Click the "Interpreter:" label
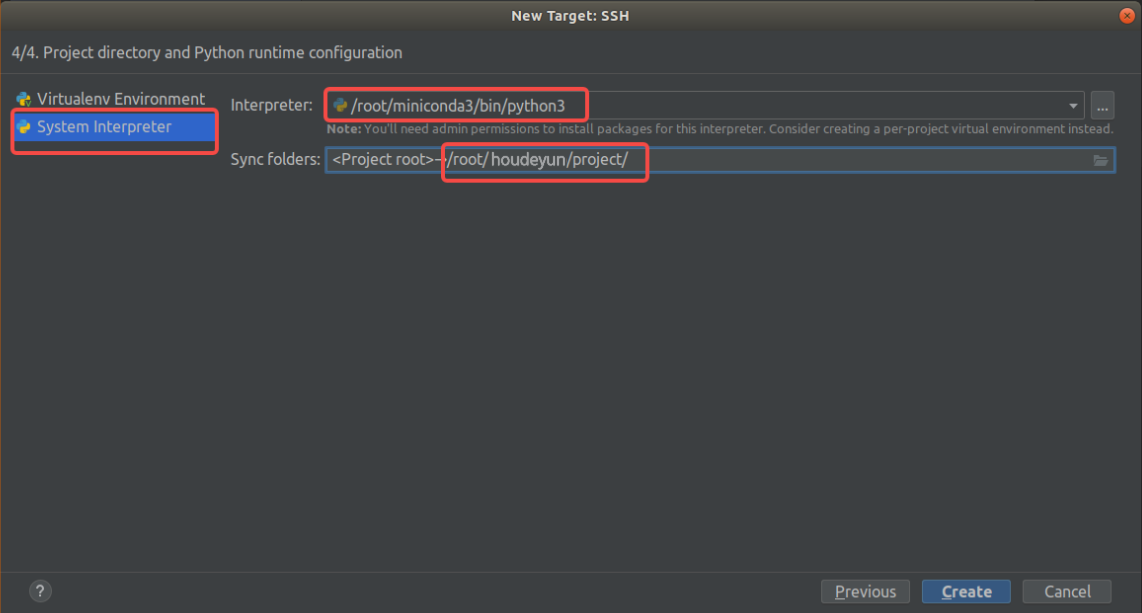The image size is (1142, 613). 272,105
